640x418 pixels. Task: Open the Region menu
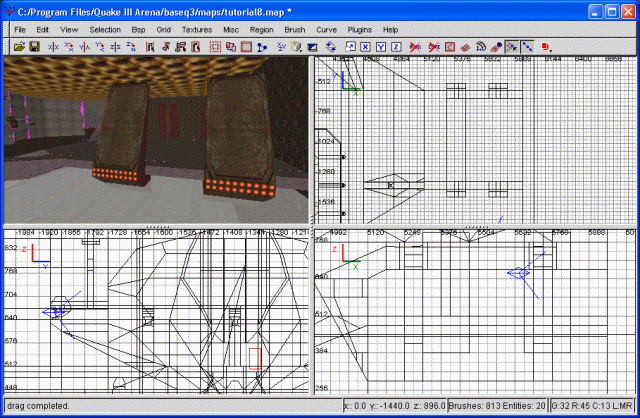(x=261, y=30)
